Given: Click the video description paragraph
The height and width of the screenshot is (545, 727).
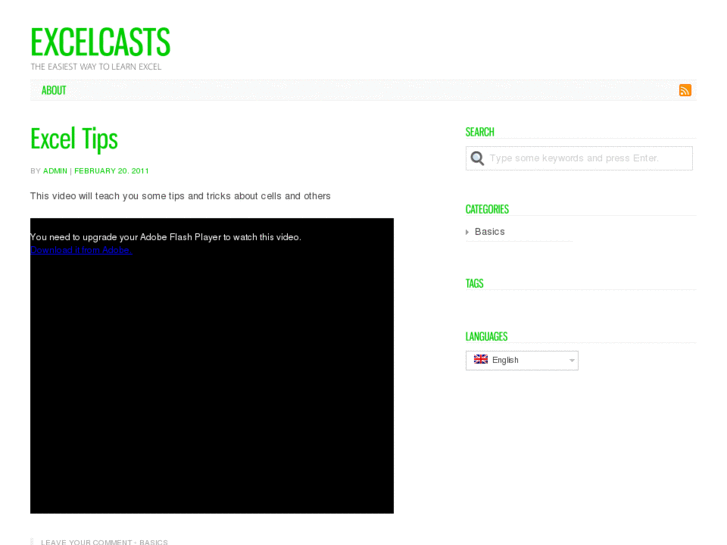Looking at the screenshot, I should pyautogui.click(x=180, y=196).
